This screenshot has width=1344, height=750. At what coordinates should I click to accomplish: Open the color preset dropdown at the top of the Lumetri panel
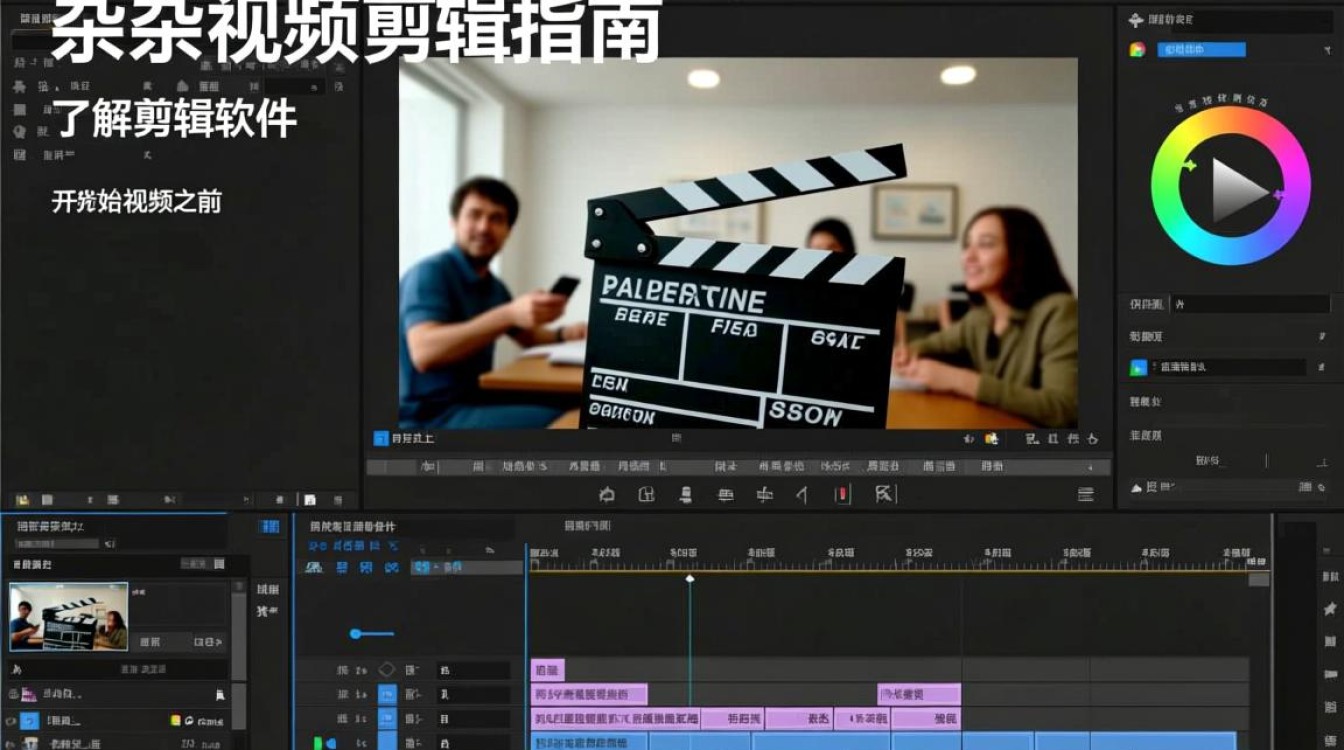click(x=1328, y=48)
